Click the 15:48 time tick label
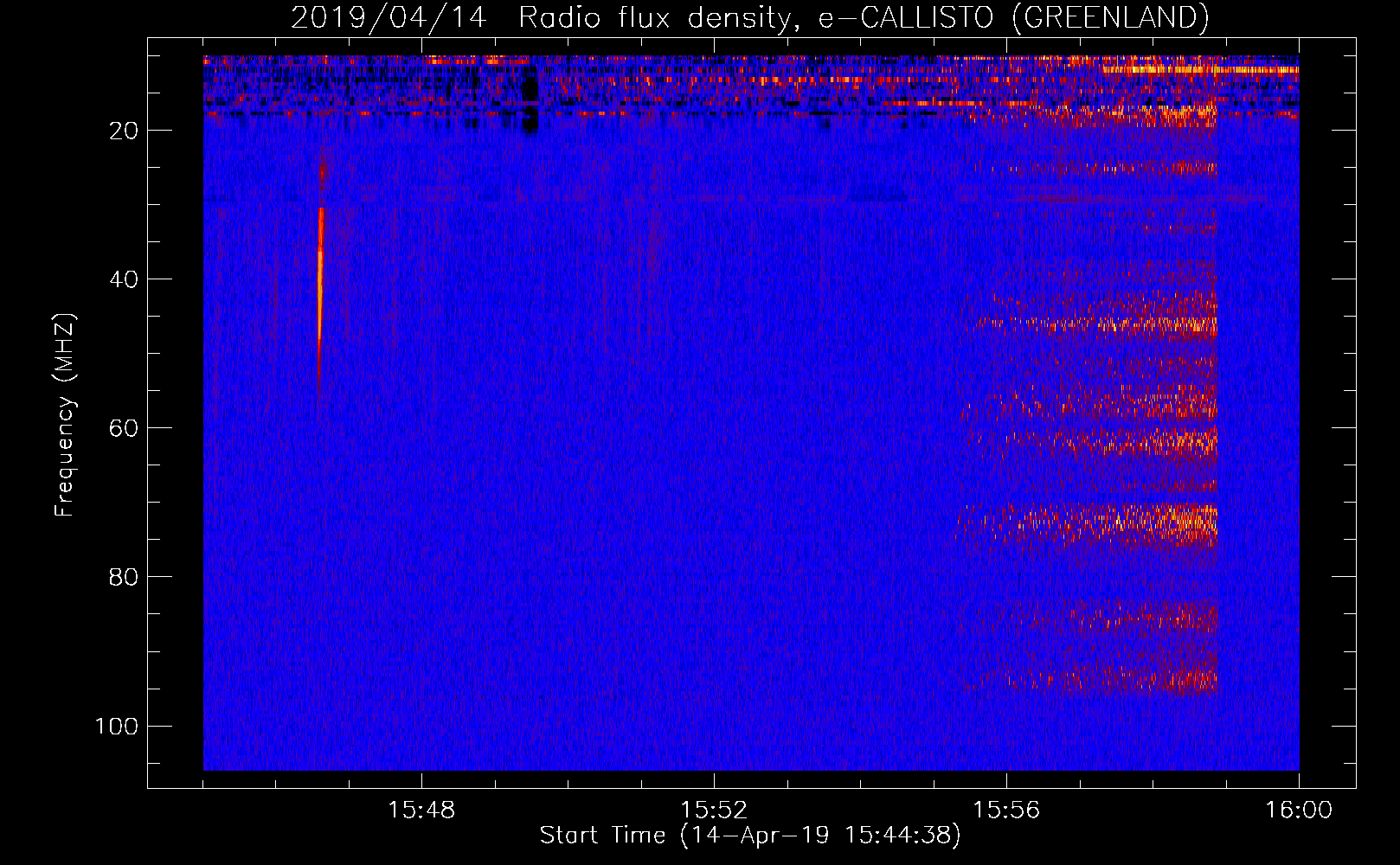 421,811
